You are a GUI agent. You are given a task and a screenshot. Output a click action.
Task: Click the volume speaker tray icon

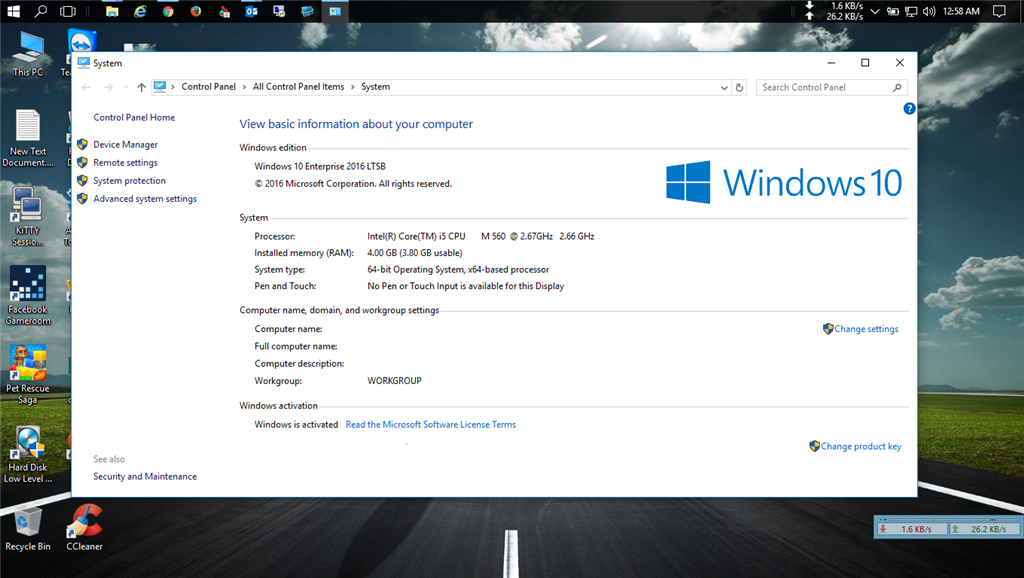(929, 11)
